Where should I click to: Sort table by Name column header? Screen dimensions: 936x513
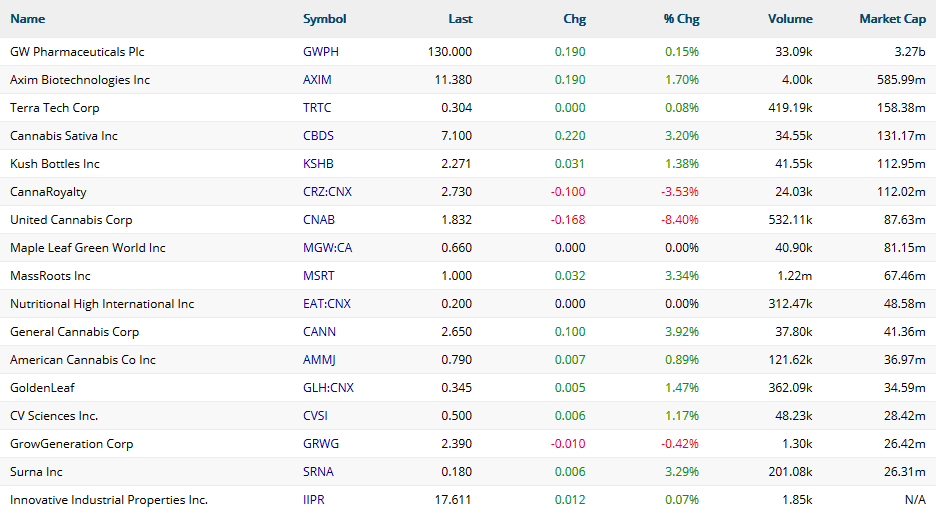coord(27,19)
